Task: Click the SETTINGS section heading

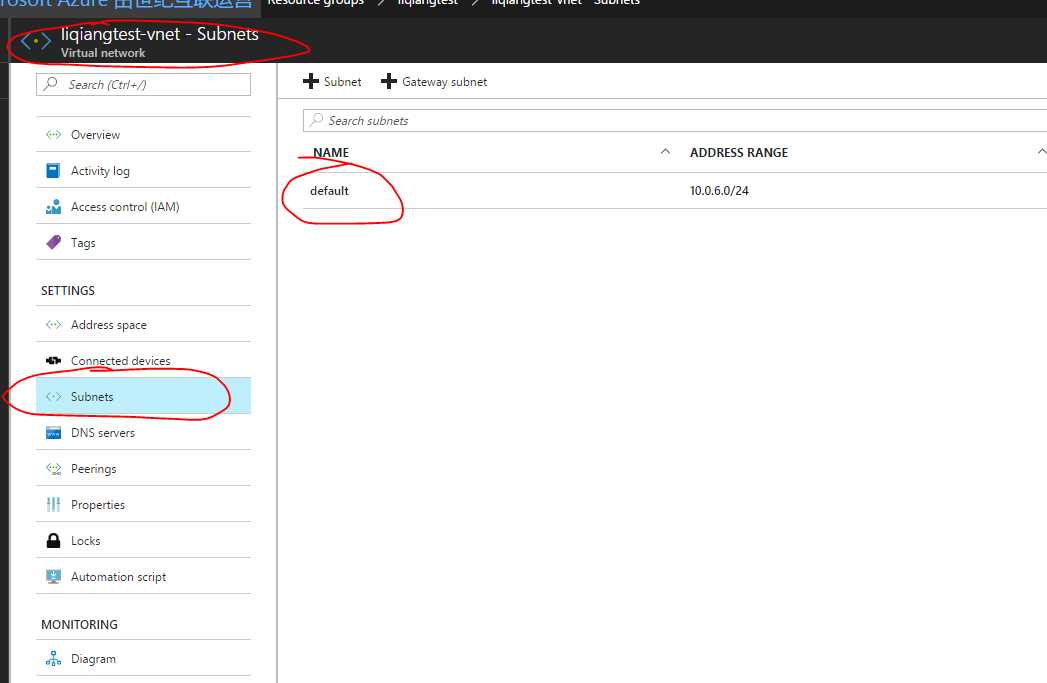Action: click(x=68, y=290)
